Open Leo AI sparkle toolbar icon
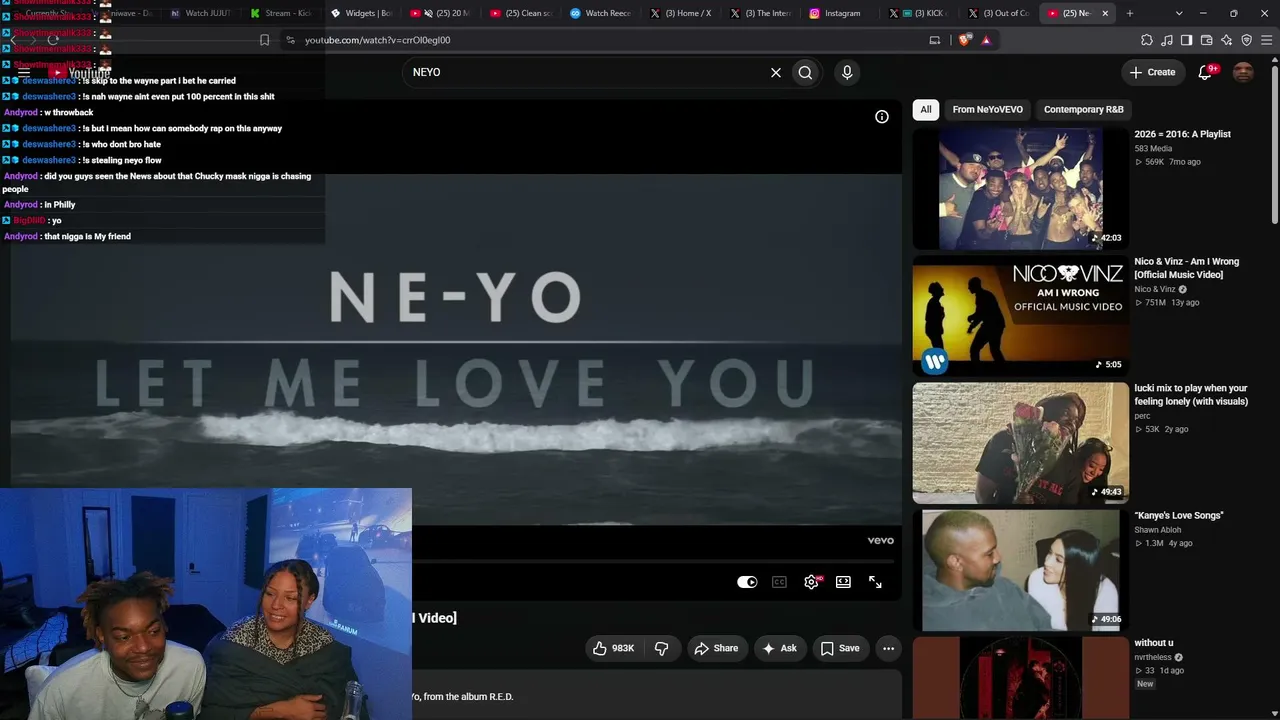 point(1226,40)
